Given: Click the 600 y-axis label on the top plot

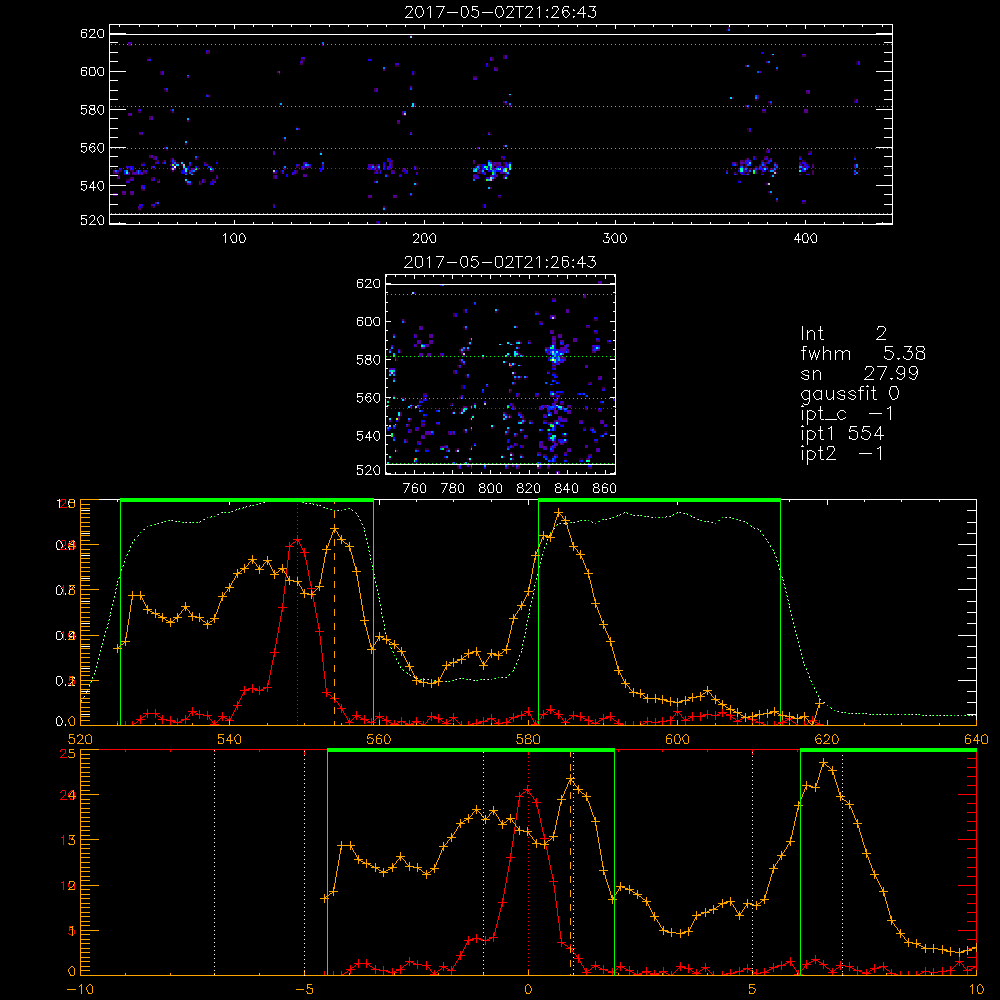Looking at the screenshot, I should click(x=92, y=71).
